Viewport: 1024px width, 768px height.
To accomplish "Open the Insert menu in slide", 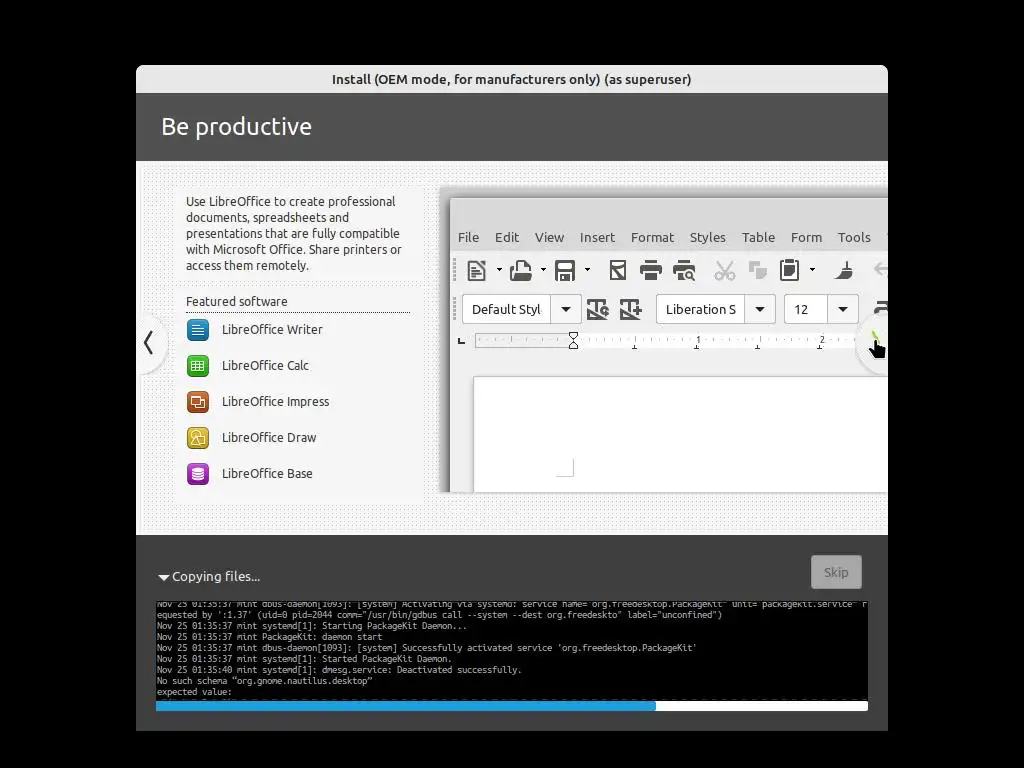I will 598,238.
